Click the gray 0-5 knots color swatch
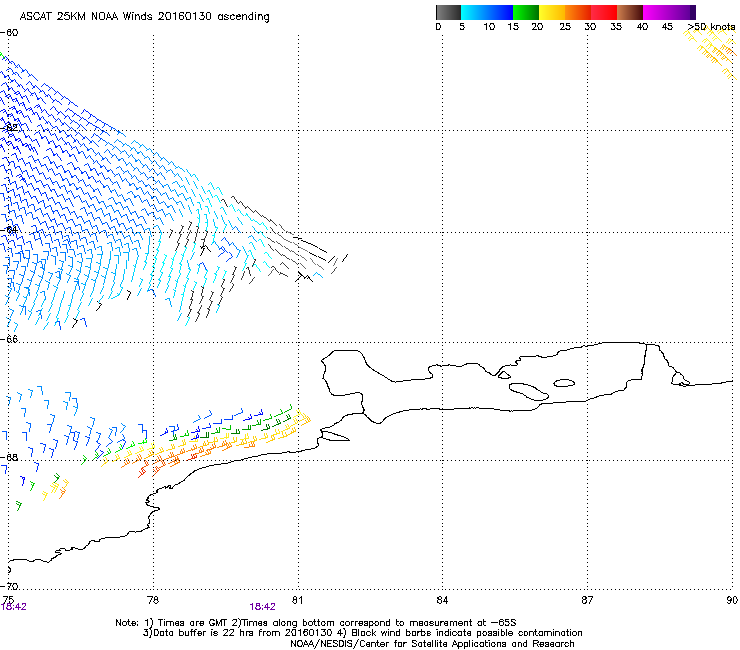 click(x=448, y=12)
